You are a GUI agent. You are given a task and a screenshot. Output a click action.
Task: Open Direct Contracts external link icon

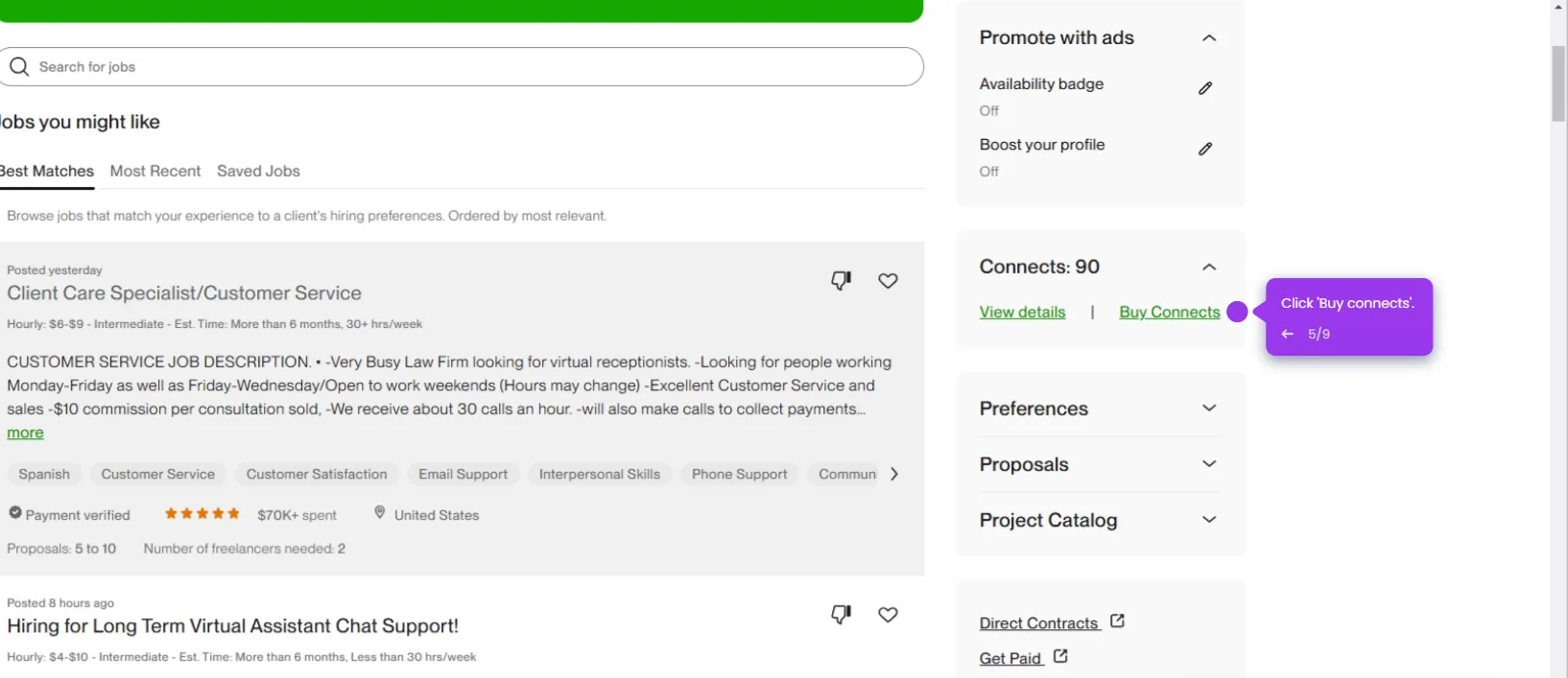[x=1117, y=620]
